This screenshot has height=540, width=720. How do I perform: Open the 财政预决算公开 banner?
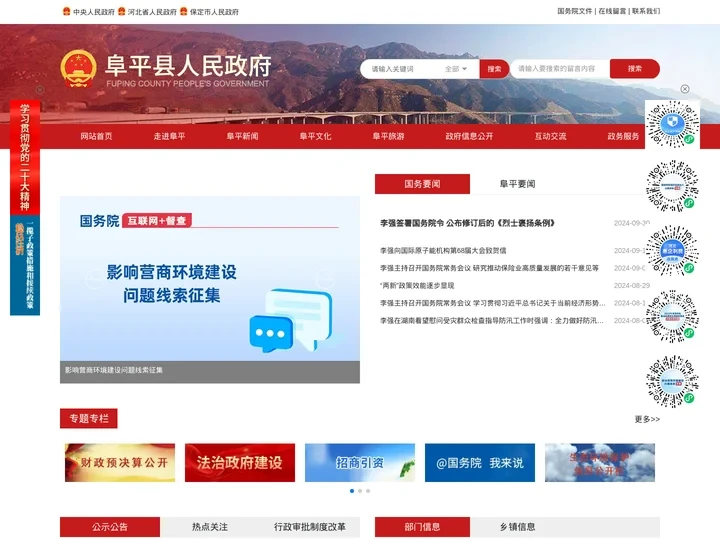[x=120, y=462]
